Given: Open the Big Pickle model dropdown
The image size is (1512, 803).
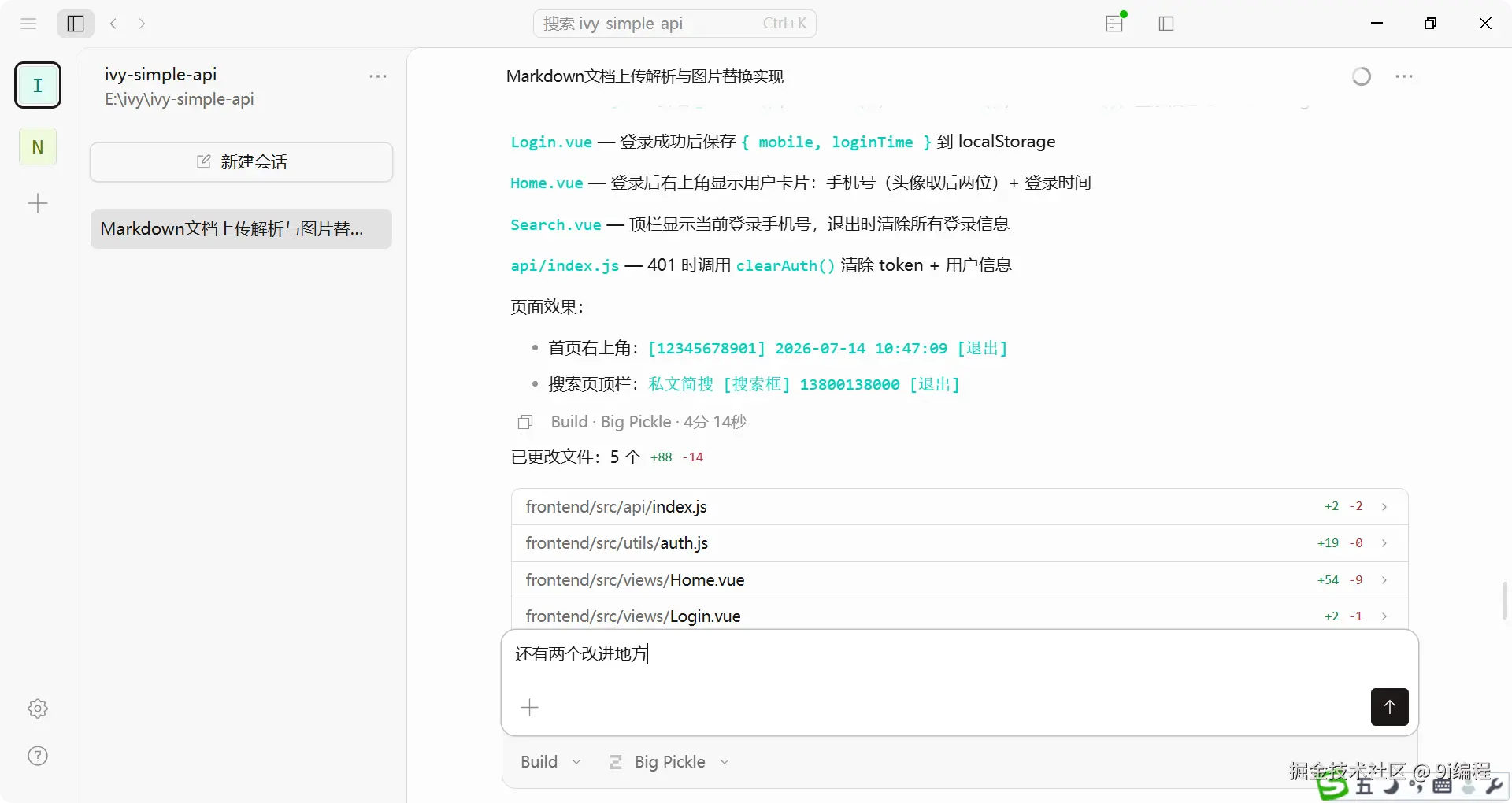Looking at the screenshot, I should (x=669, y=762).
